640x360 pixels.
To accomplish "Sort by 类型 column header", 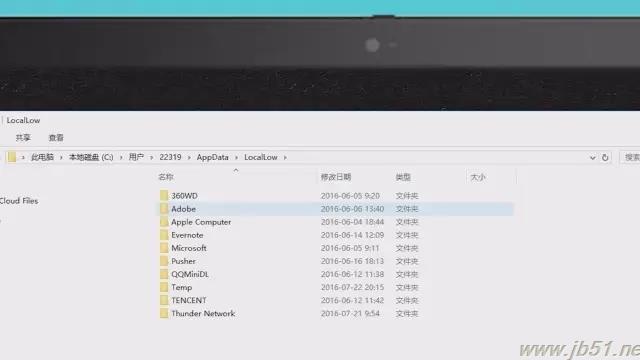I will point(403,177).
